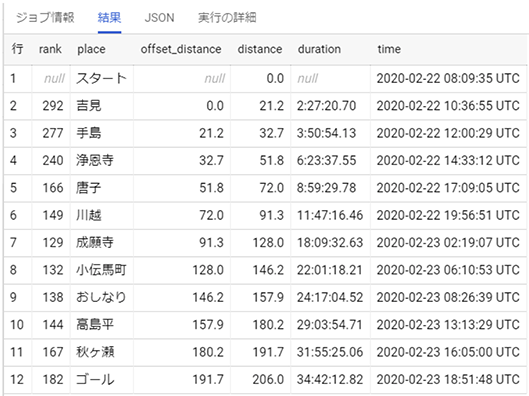Click time 2020-02-22 12:00:29 UTC
Screen dimensions: 529x396
(x=448, y=133)
